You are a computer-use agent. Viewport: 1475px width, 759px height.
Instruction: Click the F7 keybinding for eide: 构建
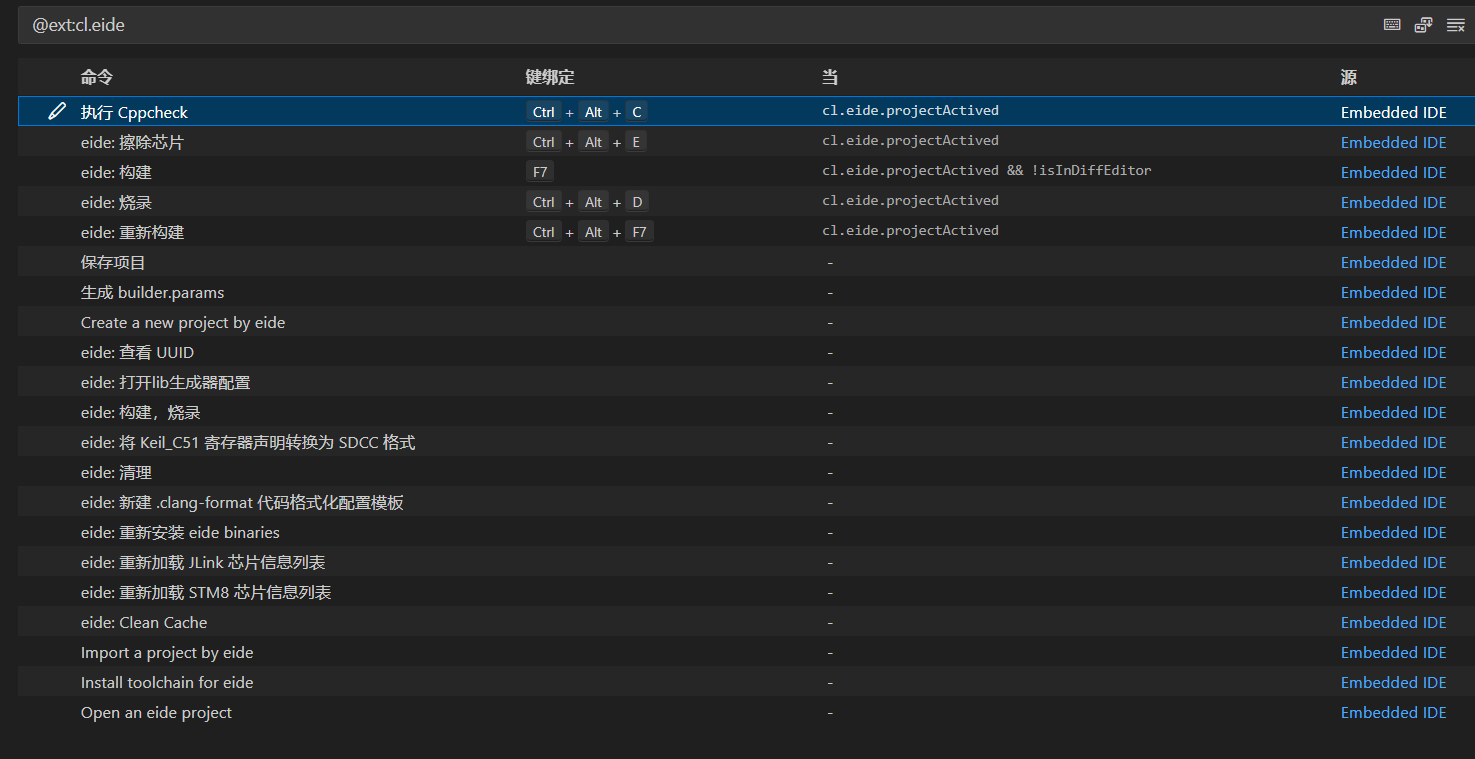coord(540,172)
